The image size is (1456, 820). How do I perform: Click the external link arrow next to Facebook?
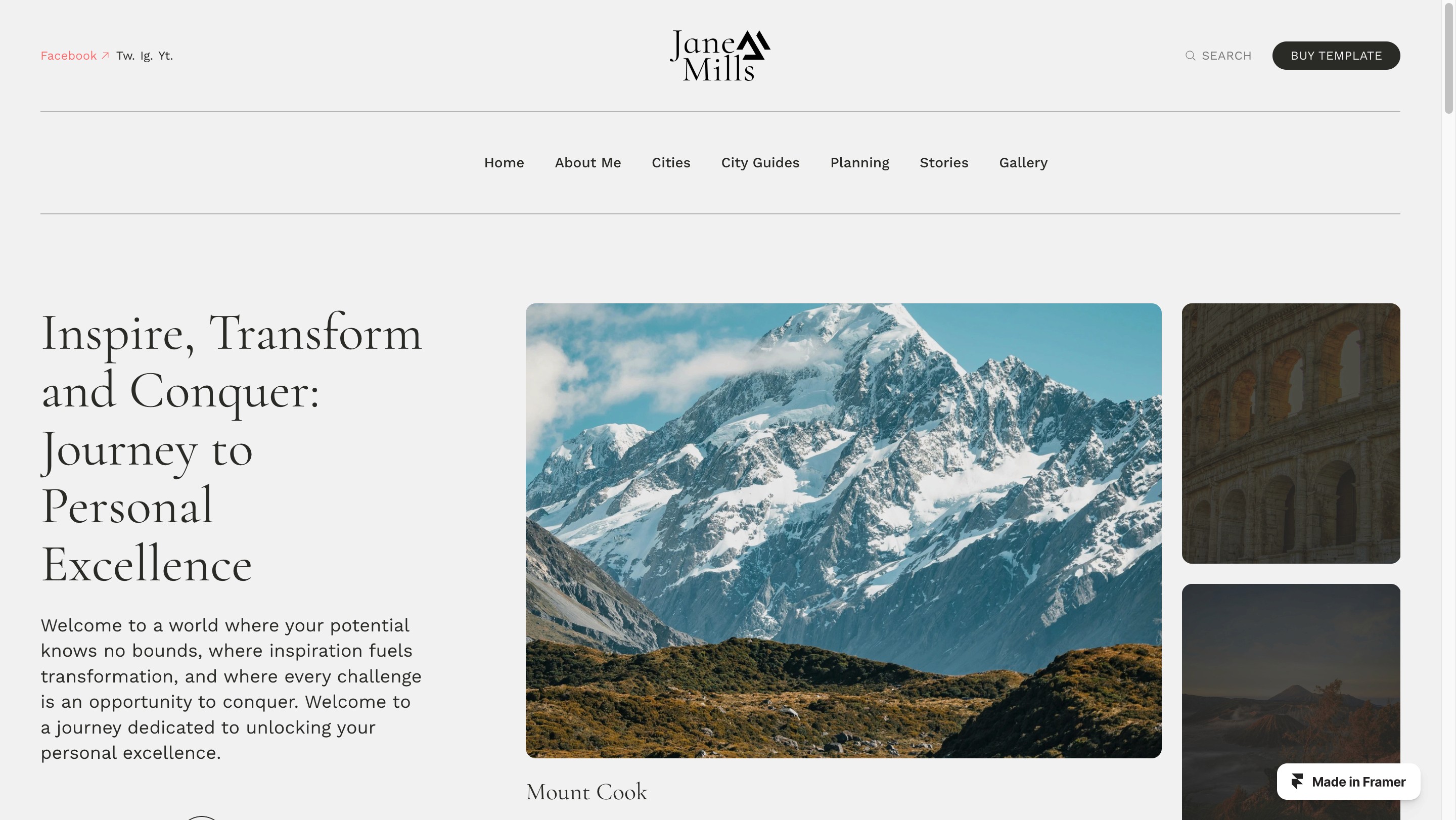point(105,55)
